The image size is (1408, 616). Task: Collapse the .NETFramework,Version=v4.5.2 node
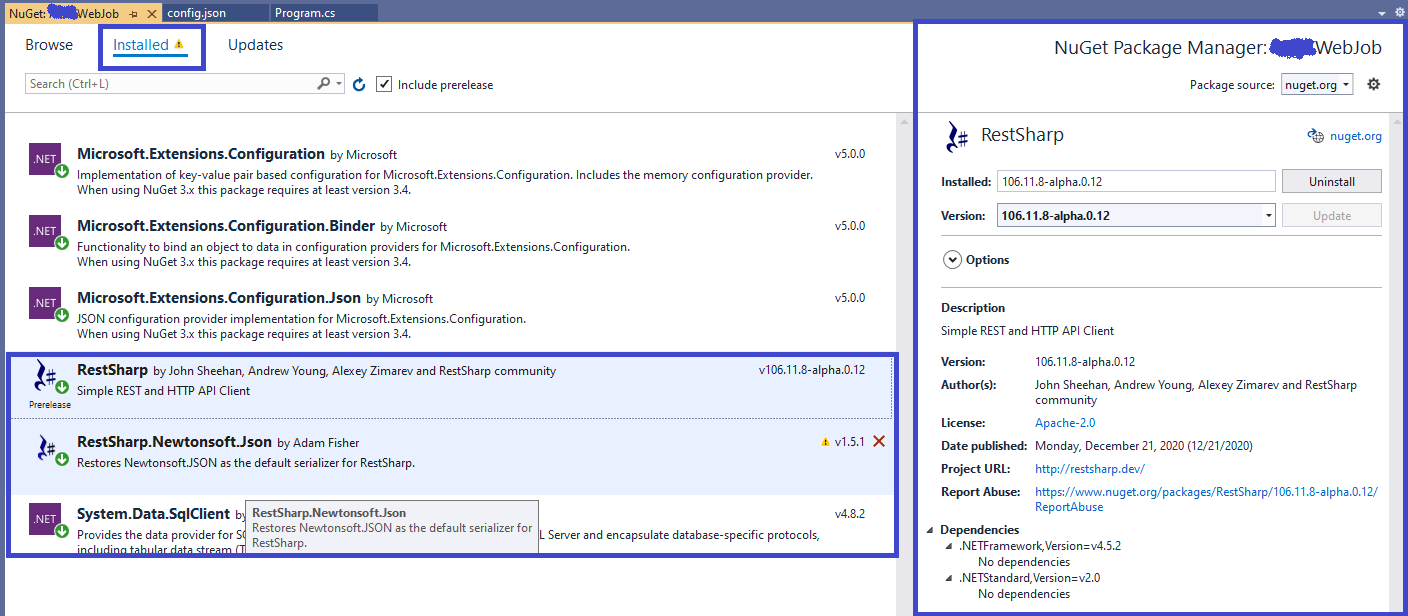[x=949, y=546]
